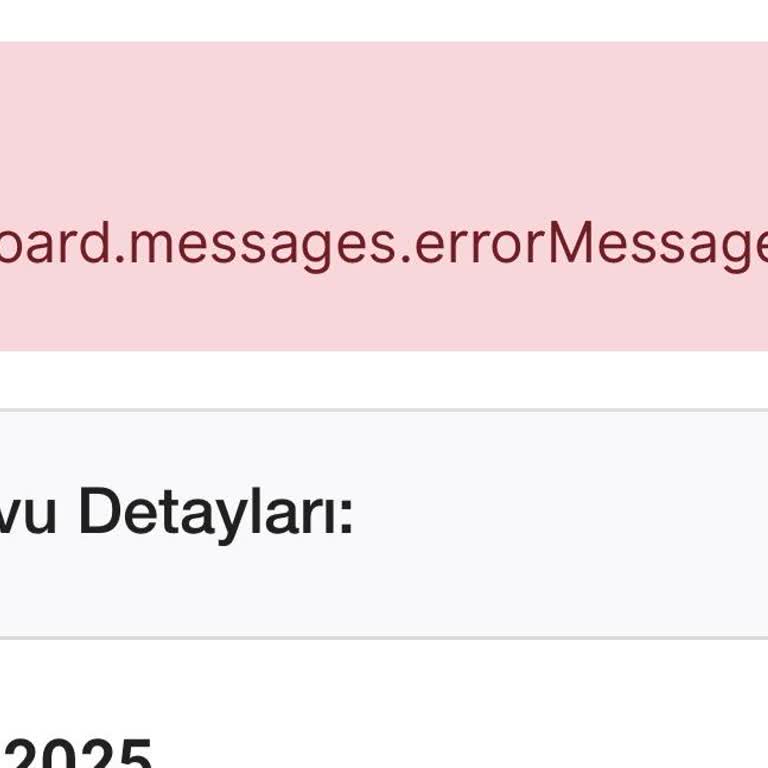Click the period between board and messages

(x=120, y=260)
